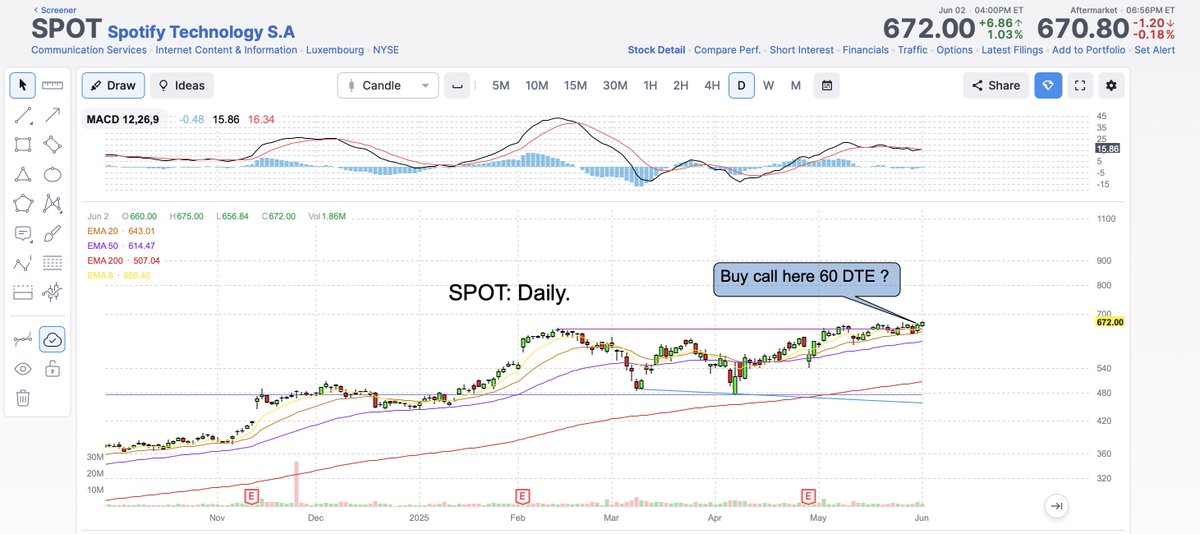Click the chart scale bracket button
The height and width of the screenshot is (534, 1200).
coord(457,86)
